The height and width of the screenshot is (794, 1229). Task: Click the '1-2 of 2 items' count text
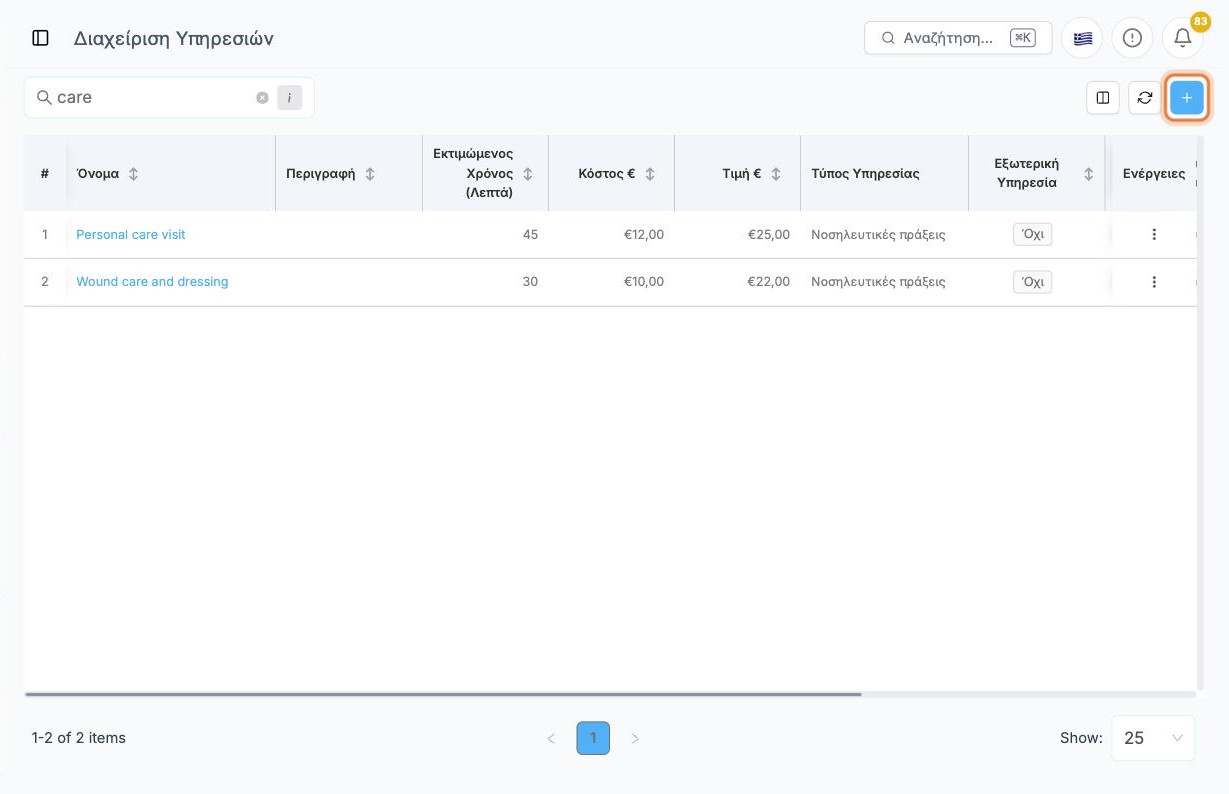(x=79, y=738)
